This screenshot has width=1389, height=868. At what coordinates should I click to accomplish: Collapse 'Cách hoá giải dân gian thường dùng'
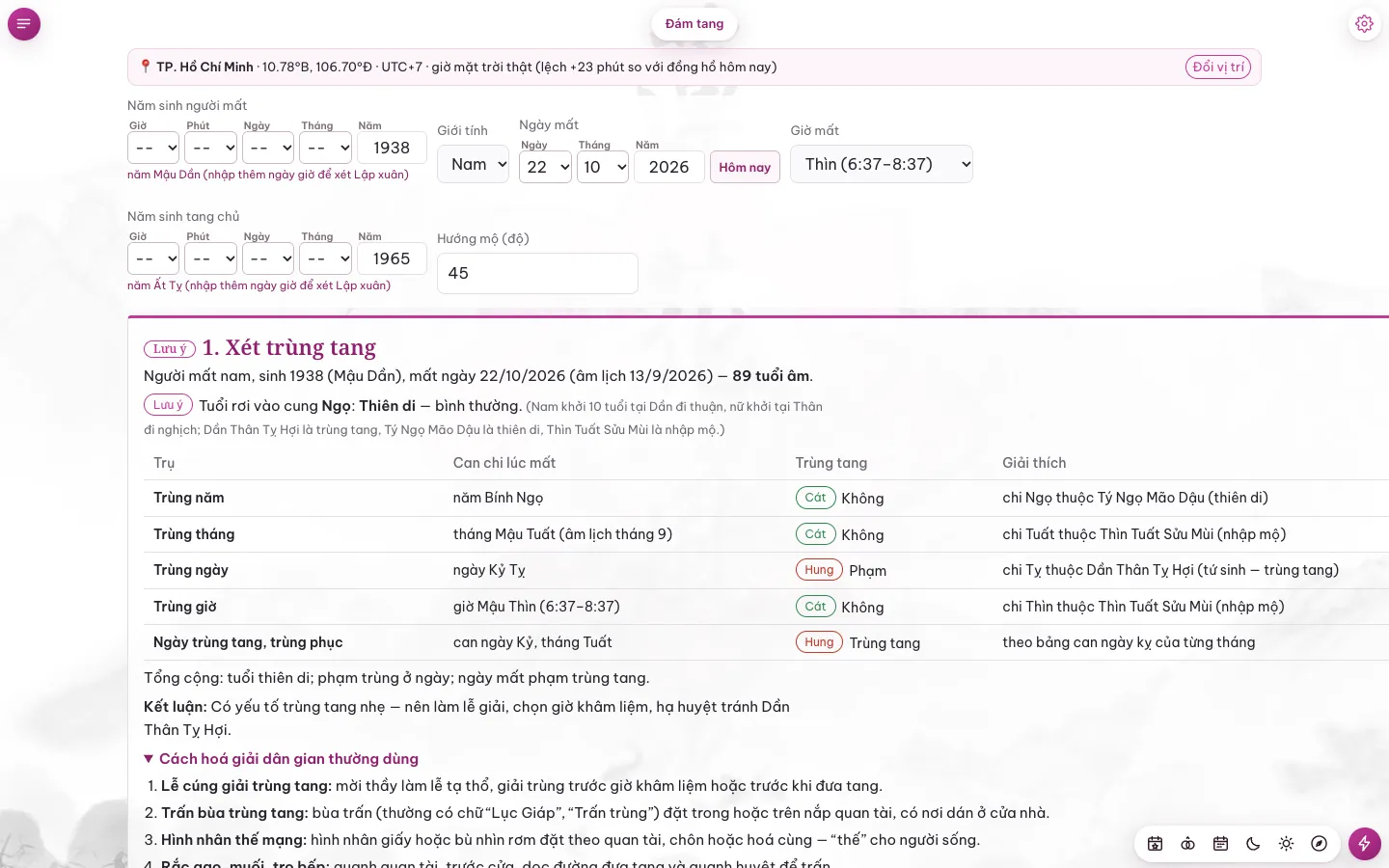click(x=282, y=759)
